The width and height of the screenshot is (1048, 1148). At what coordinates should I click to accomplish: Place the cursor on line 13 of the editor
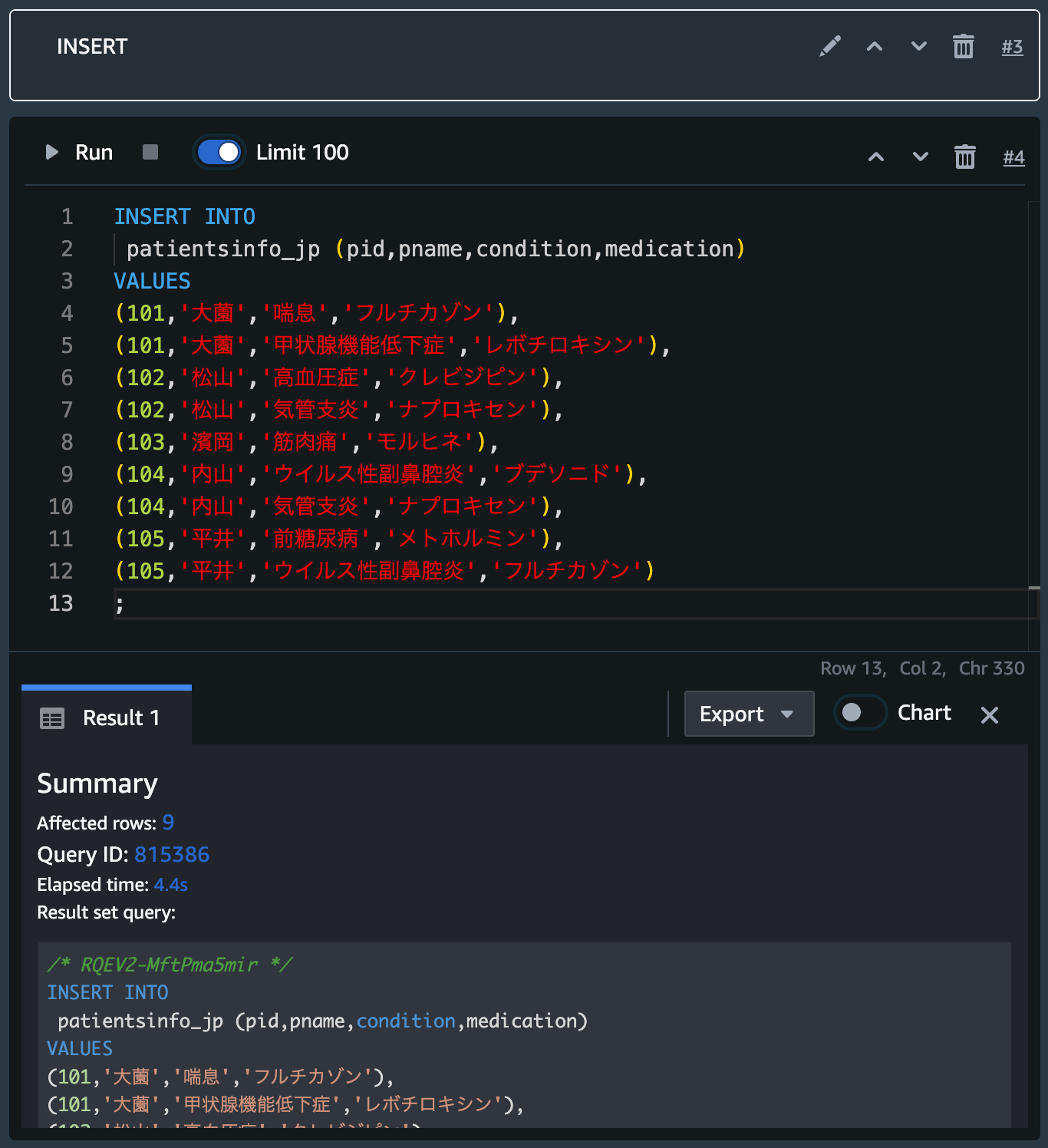pos(119,604)
